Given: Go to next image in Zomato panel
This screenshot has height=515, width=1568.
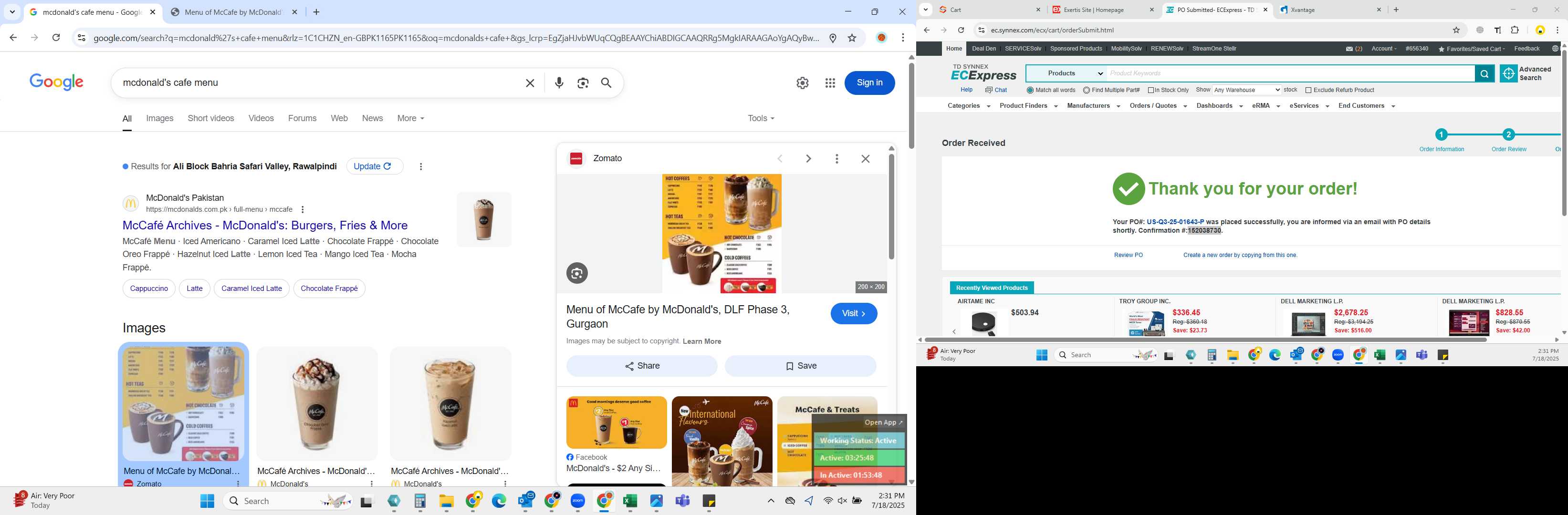Looking at the screenshot, I should click(x=808, y=159).
